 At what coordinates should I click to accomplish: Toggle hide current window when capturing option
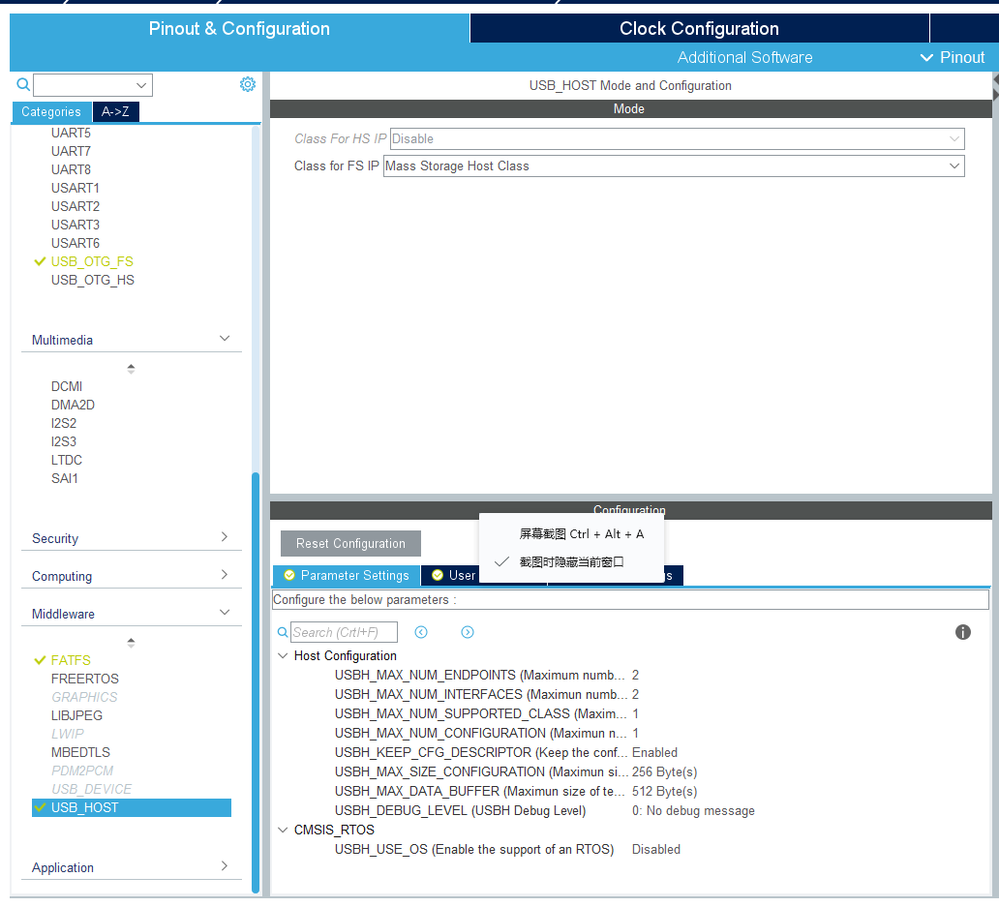point(571,562)
